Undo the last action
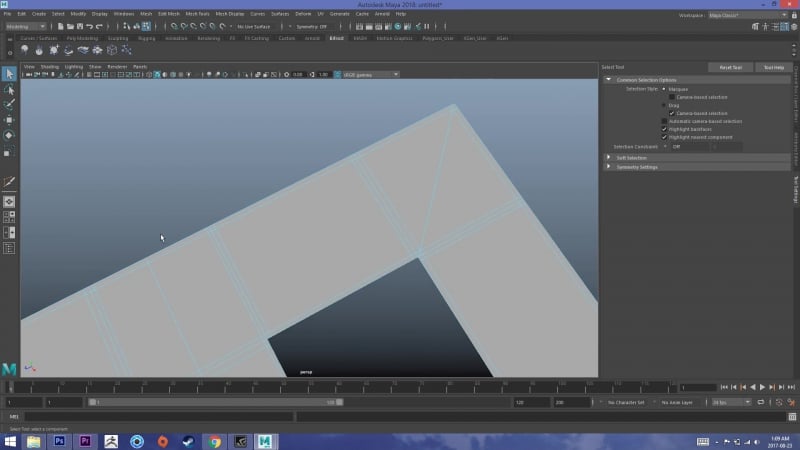Image resolution: width=800 pixels, height=450 pixels. 89,27
